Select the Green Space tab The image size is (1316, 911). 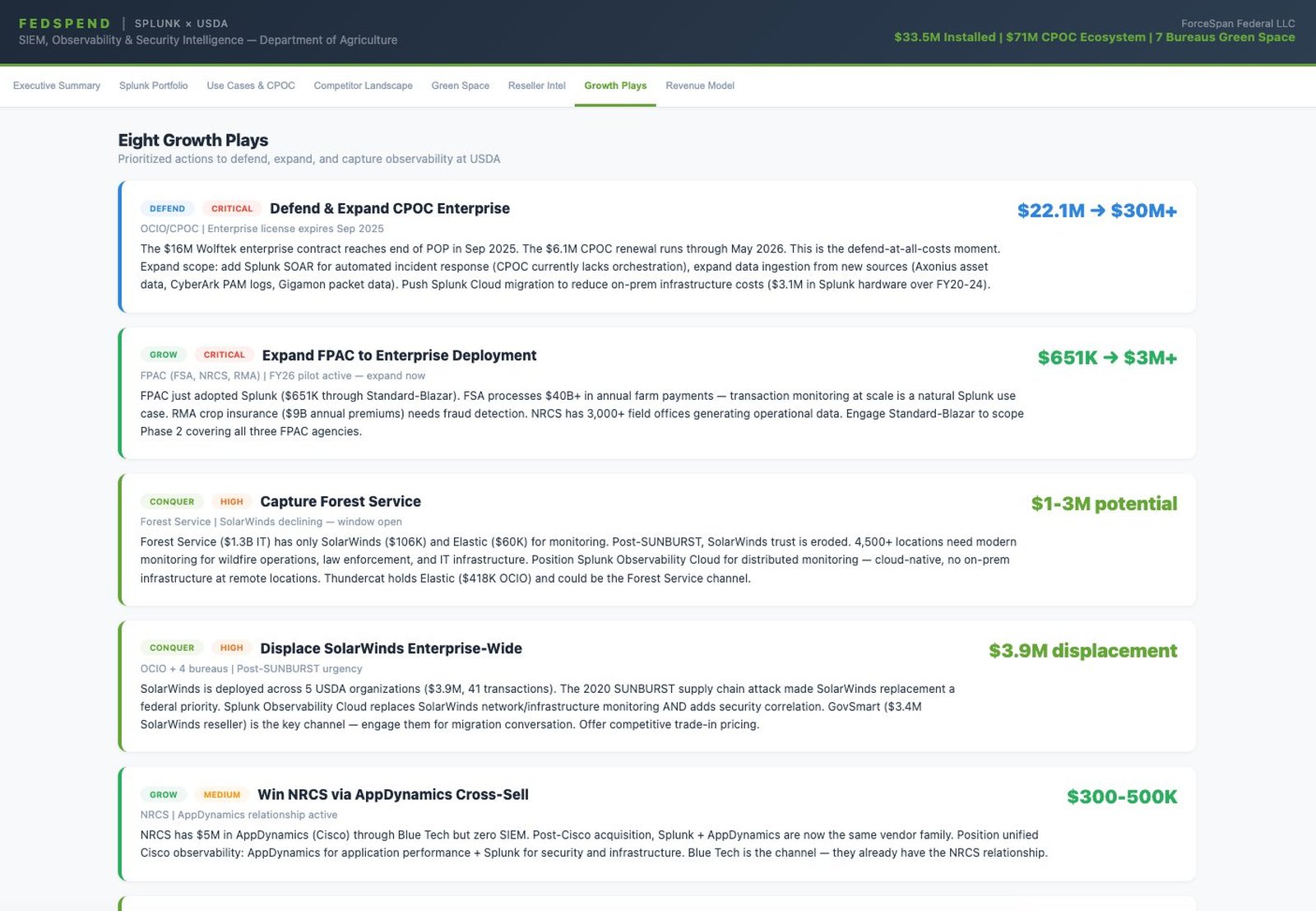tap(461, 86)
